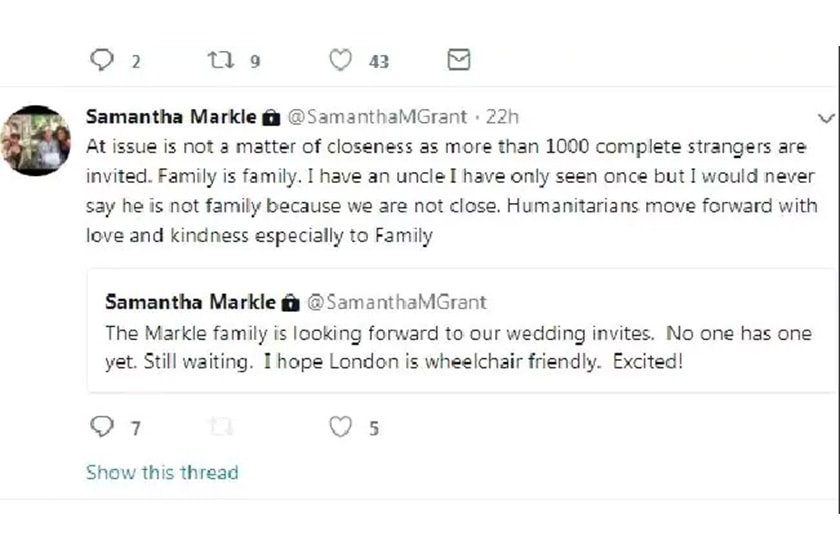Click @SamanthaMGrant handle inside quoted tweet
The image size is (840, 560).
pos(395,301)
